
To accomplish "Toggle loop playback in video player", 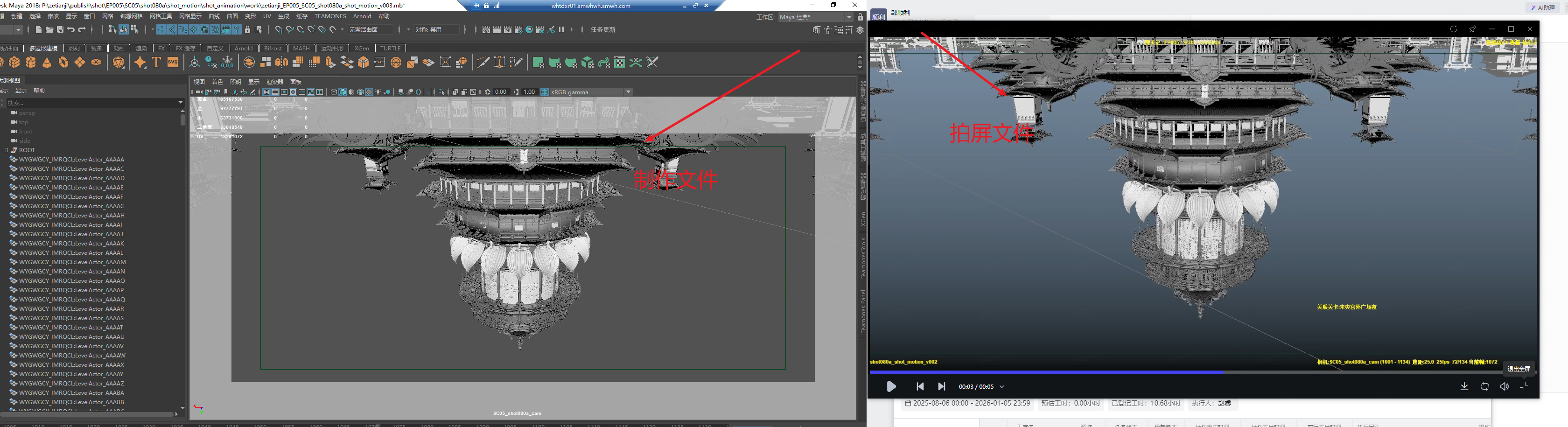I will [1484, 387].
